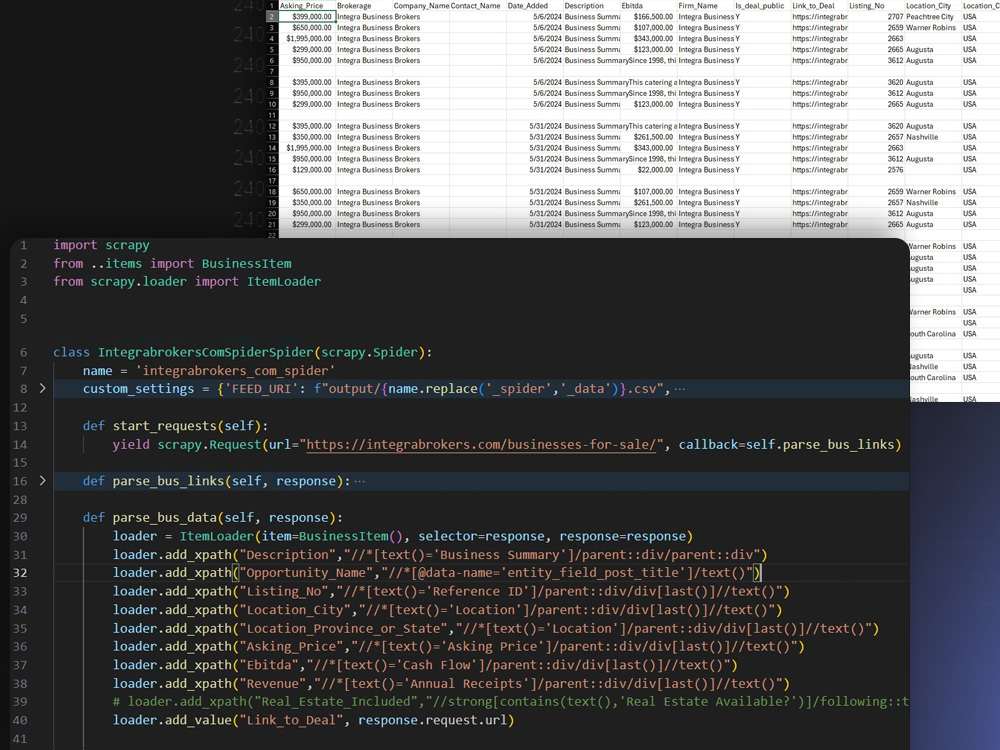Select the Is_deal_public header cell
The height and width of the screenshot is (750, 1000).
coord(762,5)
